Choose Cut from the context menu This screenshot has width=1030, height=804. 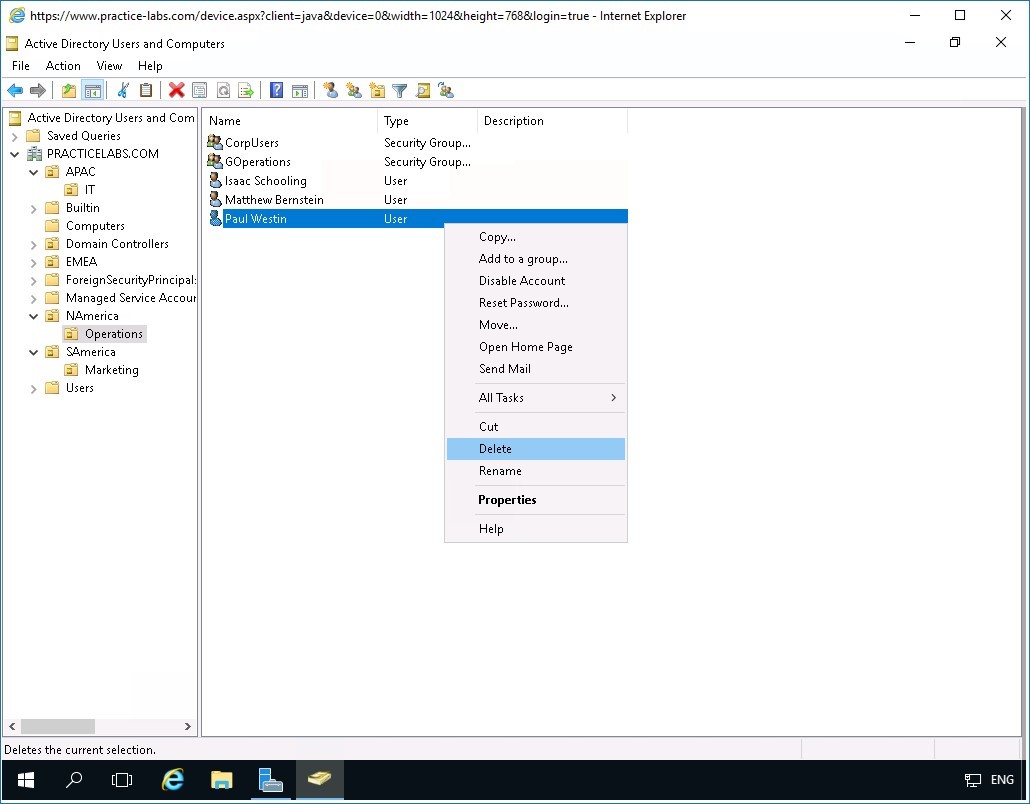pyautogui.click(x=535, y=426)
